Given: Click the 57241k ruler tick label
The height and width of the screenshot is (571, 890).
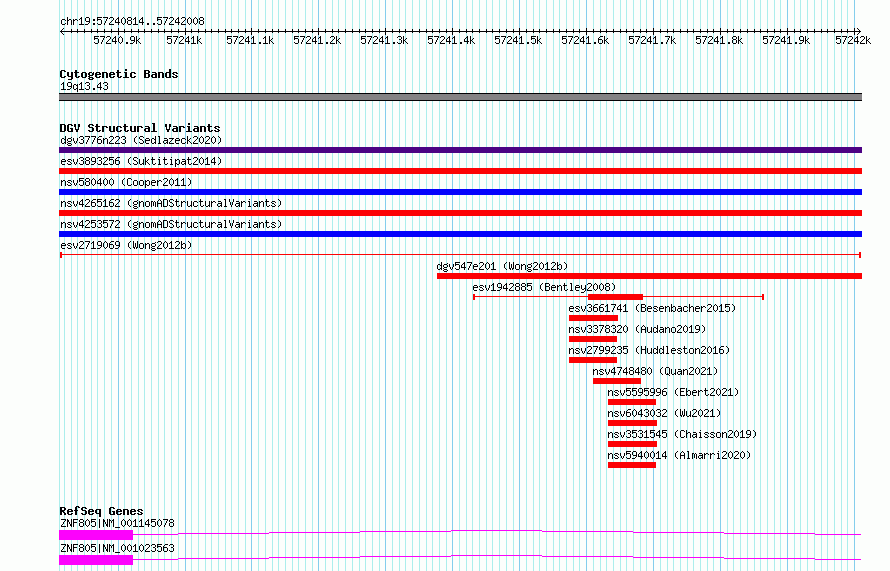Looking at the screenshot, I should [x=184, y=40].
